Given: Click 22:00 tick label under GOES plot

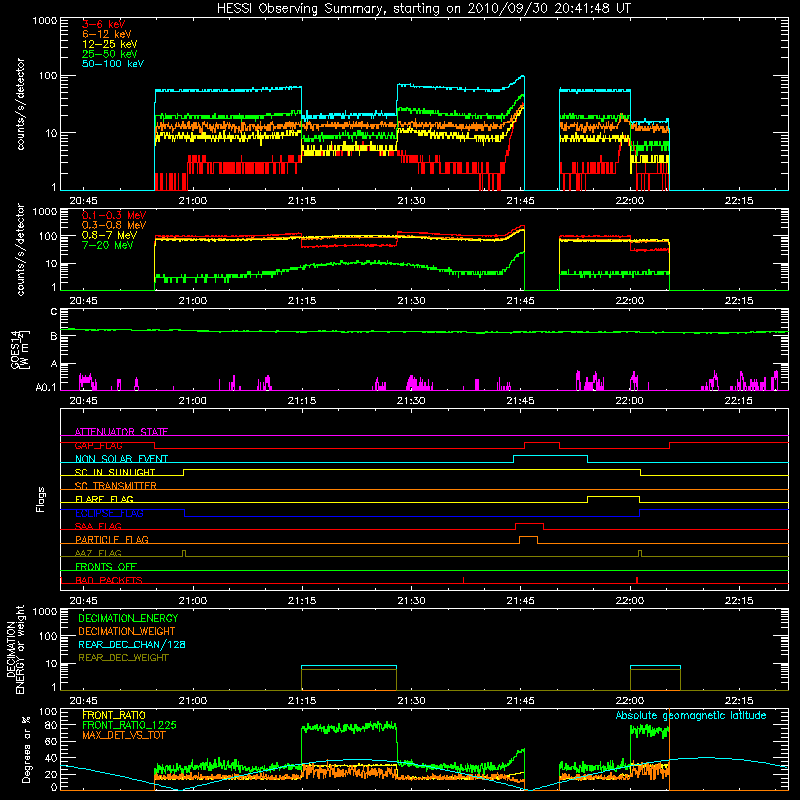Looking at the screenshot, I should click(x=630, y=401).
